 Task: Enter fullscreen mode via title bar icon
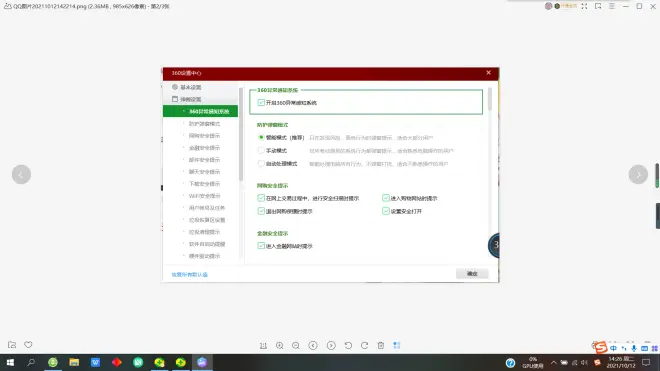[584, 6]
